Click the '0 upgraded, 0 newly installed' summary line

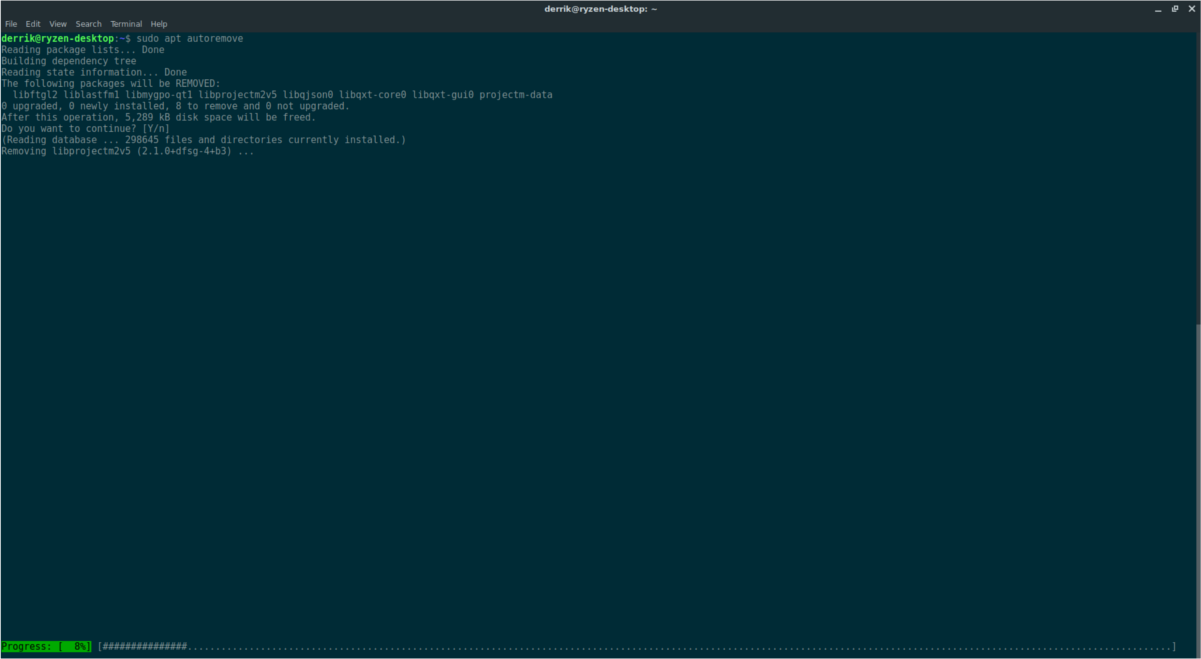pos(175,106)
